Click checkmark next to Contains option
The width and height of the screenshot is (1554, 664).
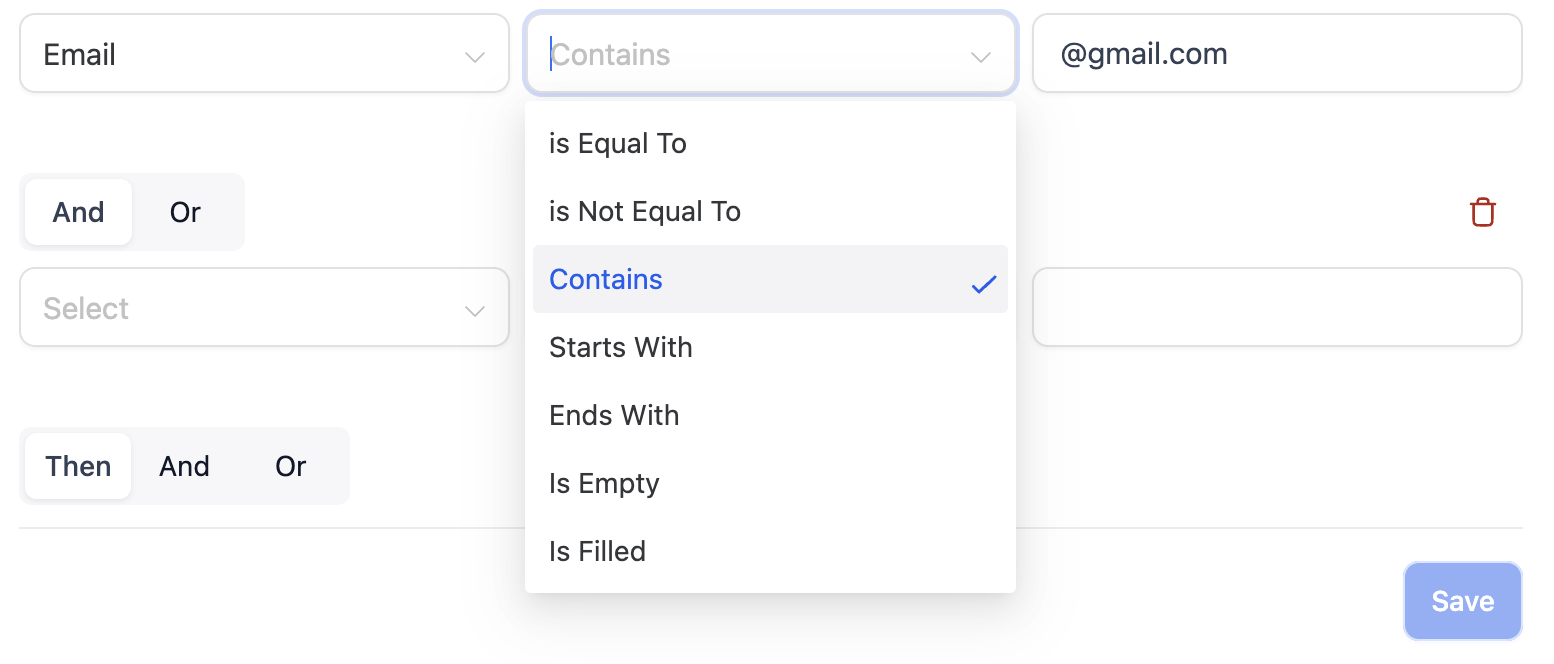pos(984,284)
